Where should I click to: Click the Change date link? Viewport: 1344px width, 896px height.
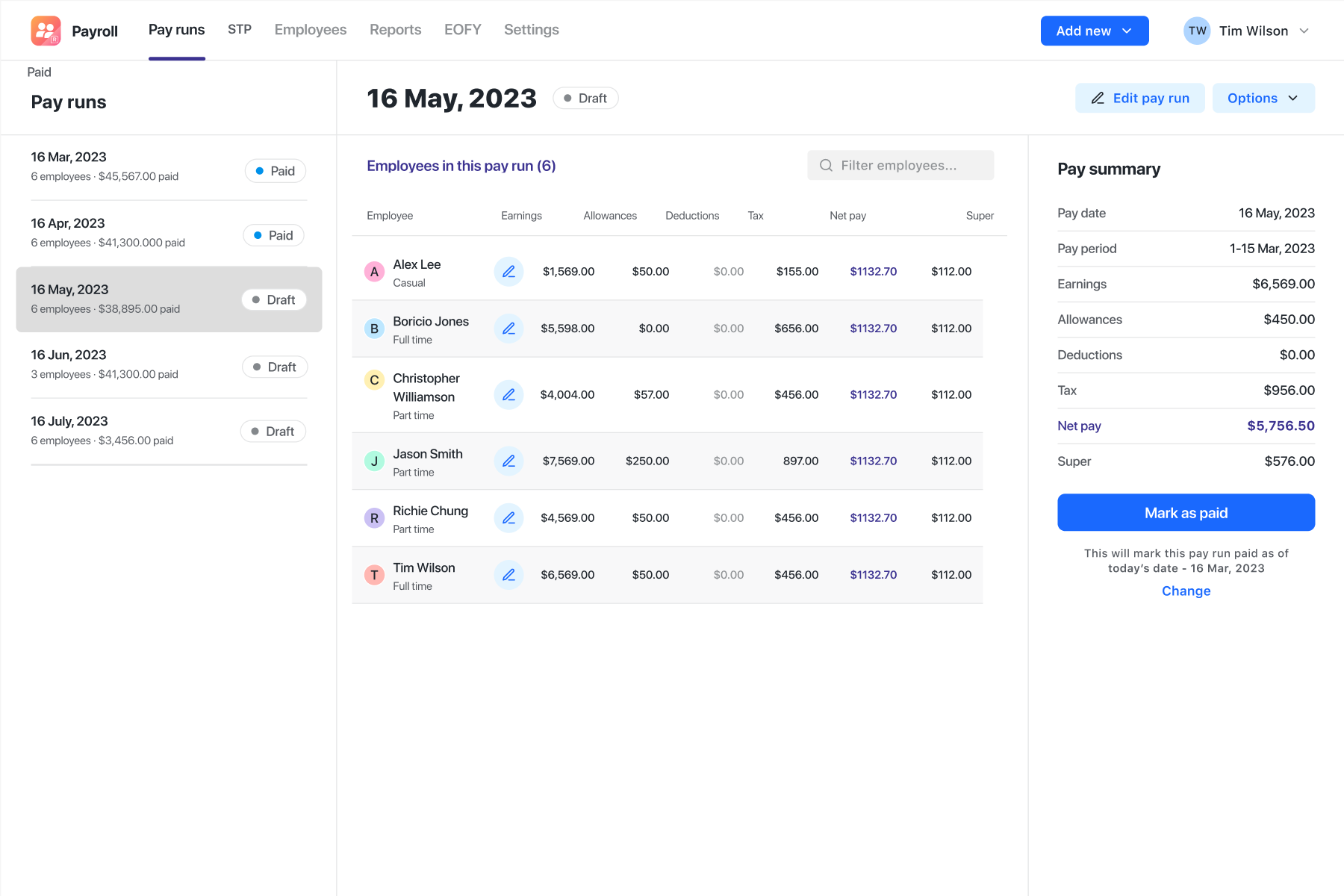click(x=1186, y=591)
